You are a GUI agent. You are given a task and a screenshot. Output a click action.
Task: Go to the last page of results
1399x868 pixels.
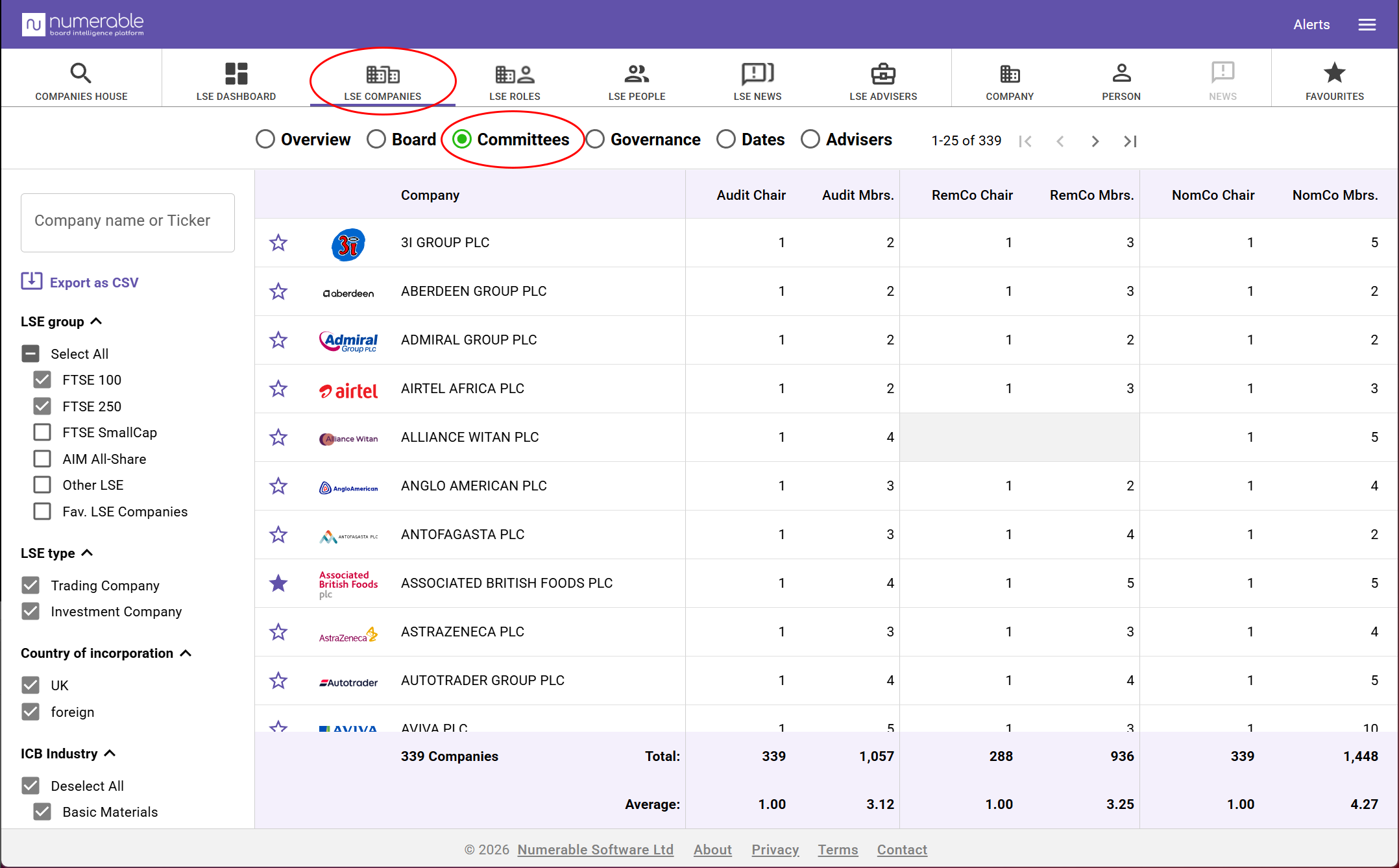click(1130, 141)
